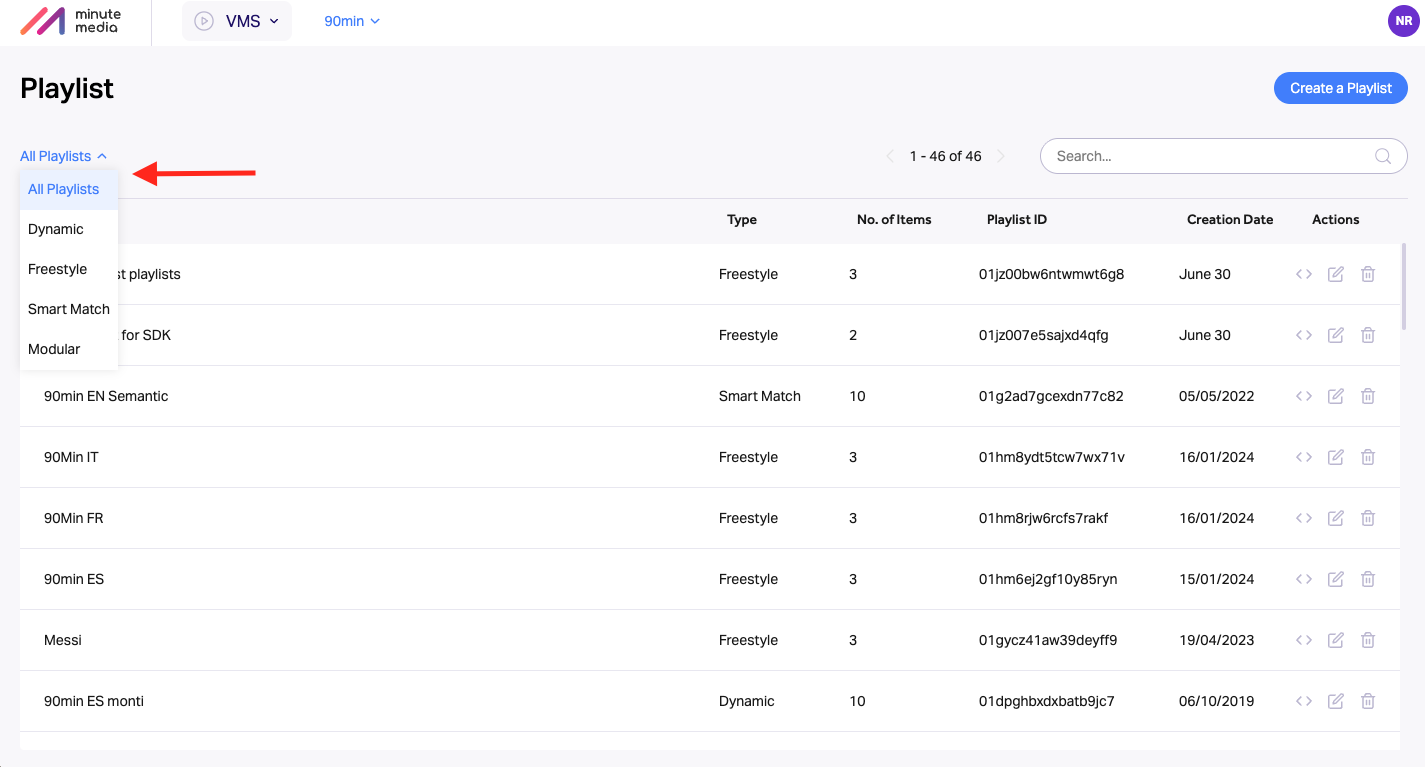Open embed code for 90Min FR
The height and width of the screenshot is (767, 1425).
(x=1303, y=518)
